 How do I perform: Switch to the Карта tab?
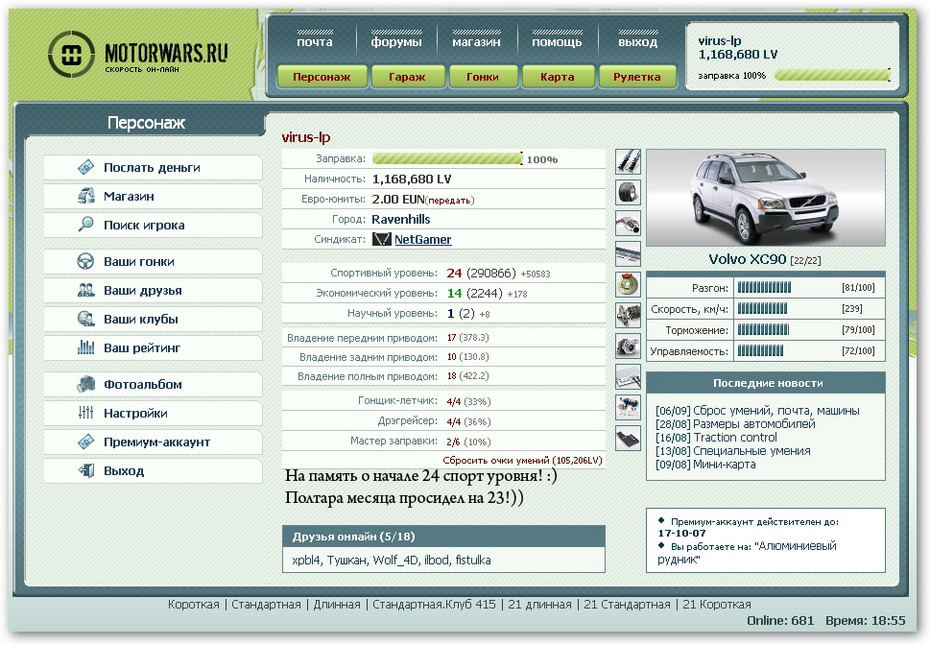click(x=557, y=77)
